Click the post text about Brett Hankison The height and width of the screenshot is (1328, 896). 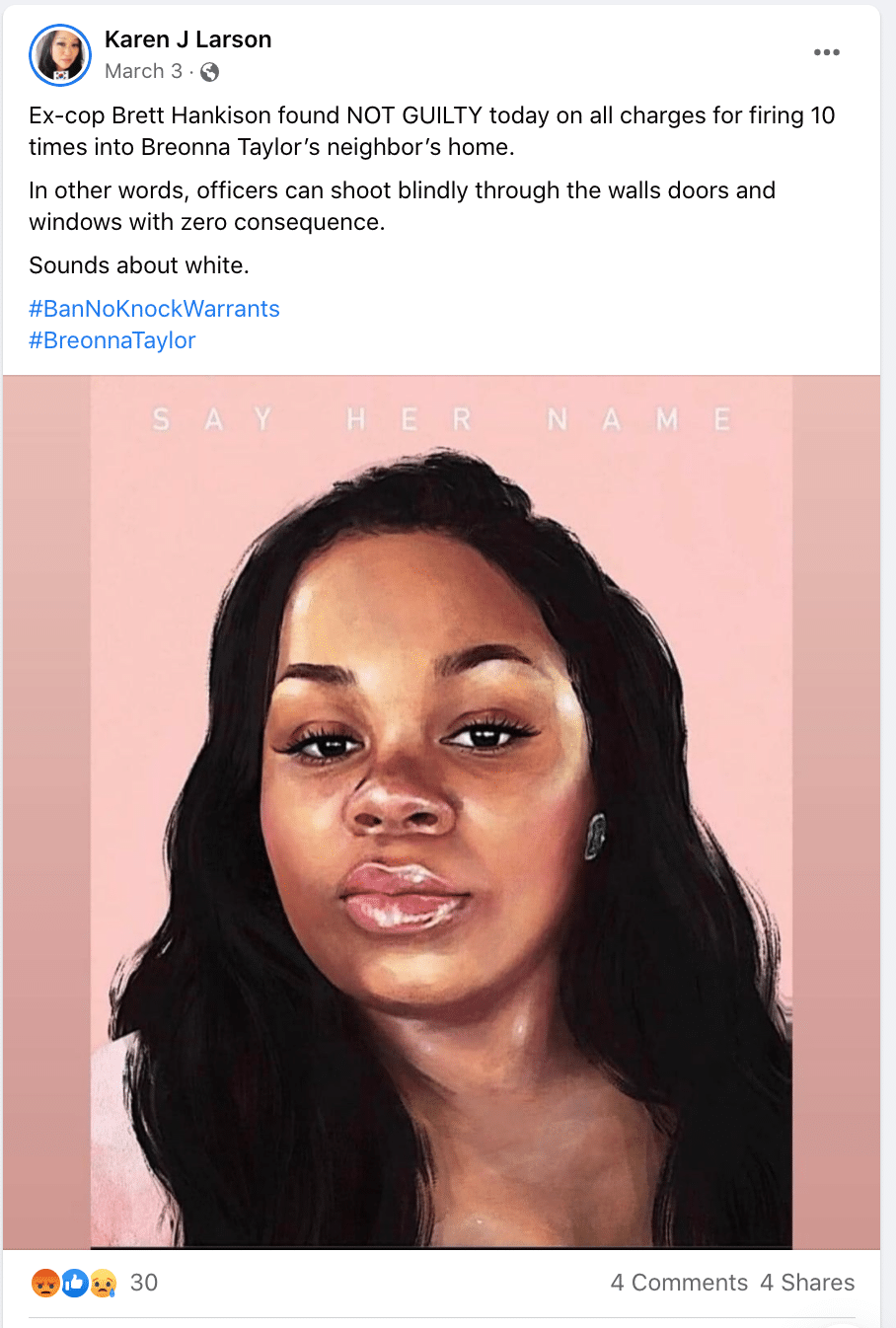[x=432, y=131]
